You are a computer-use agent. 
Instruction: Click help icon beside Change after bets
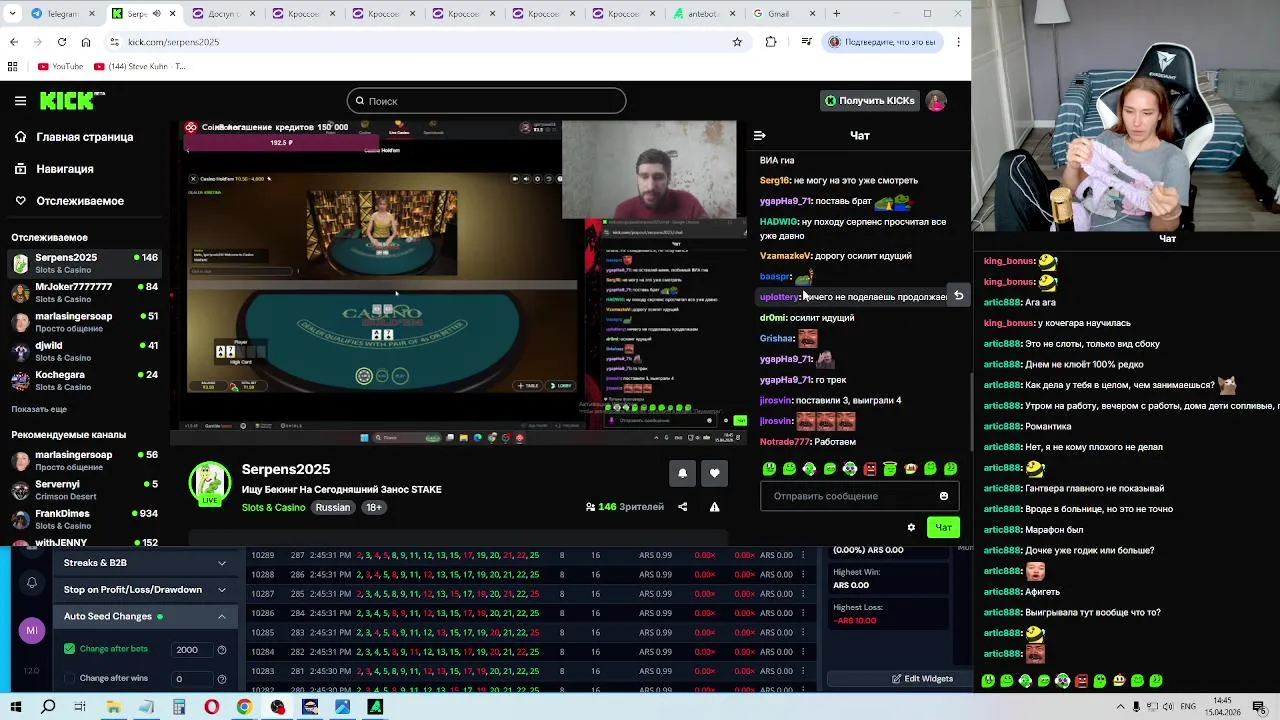(x=222, y=650)
